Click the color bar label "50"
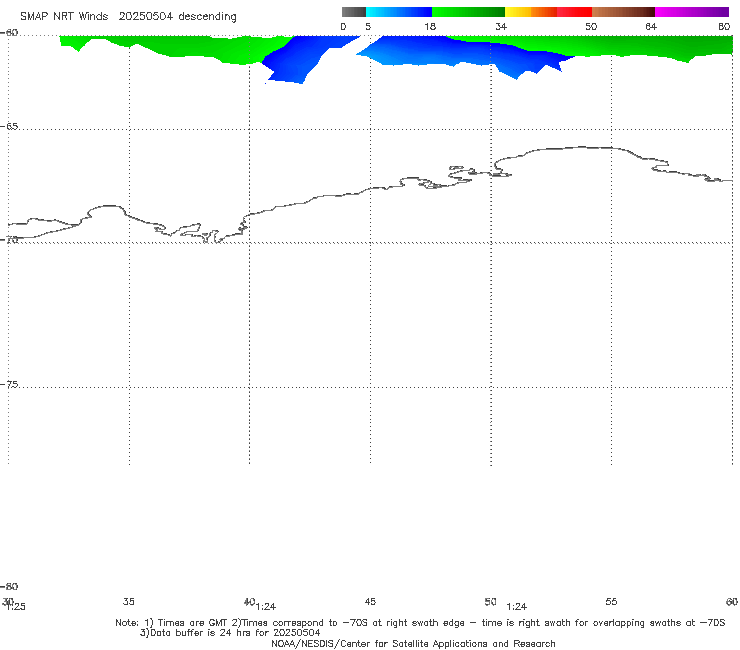The height and width of the screenshot is (650, 740). pos(591,26)
